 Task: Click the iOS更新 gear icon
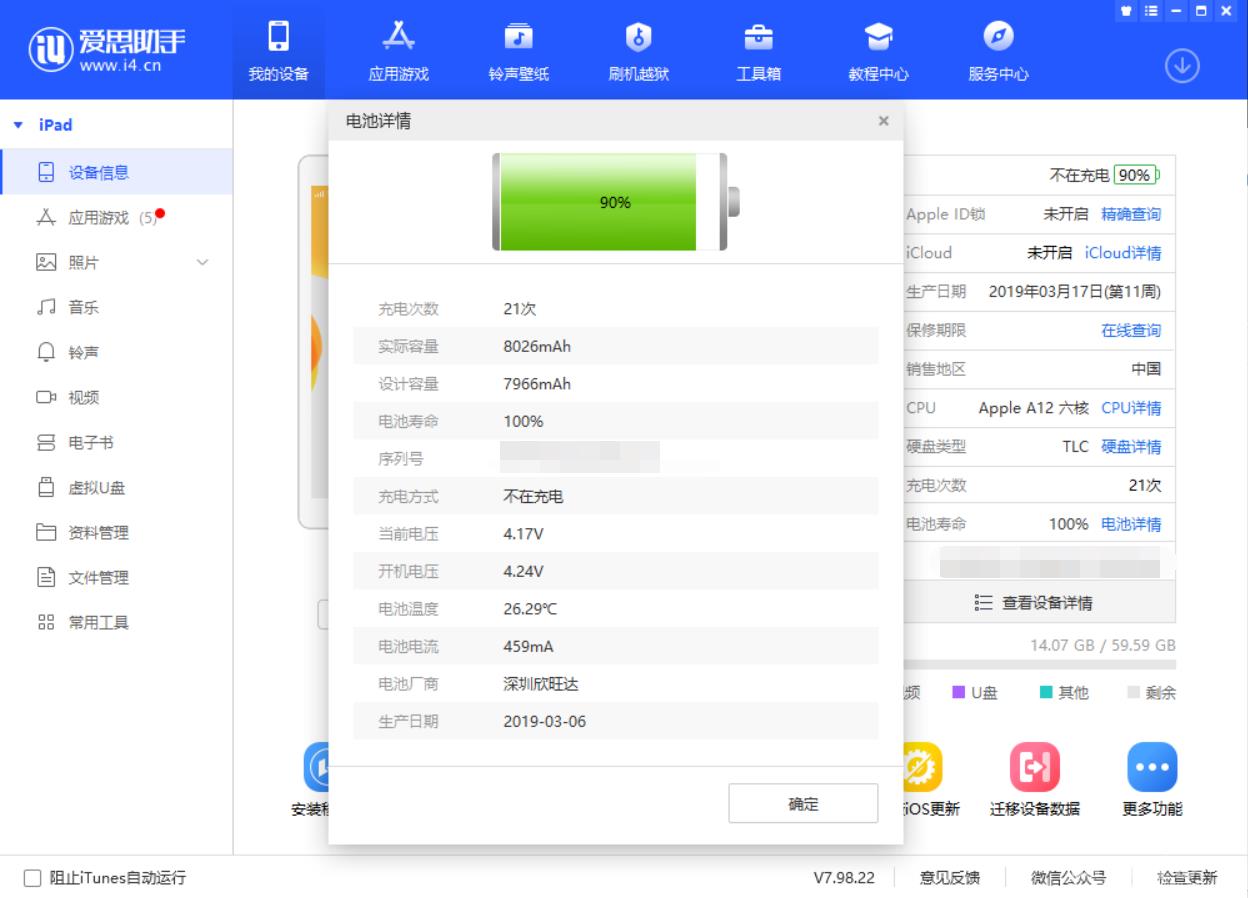click(921, 766)
